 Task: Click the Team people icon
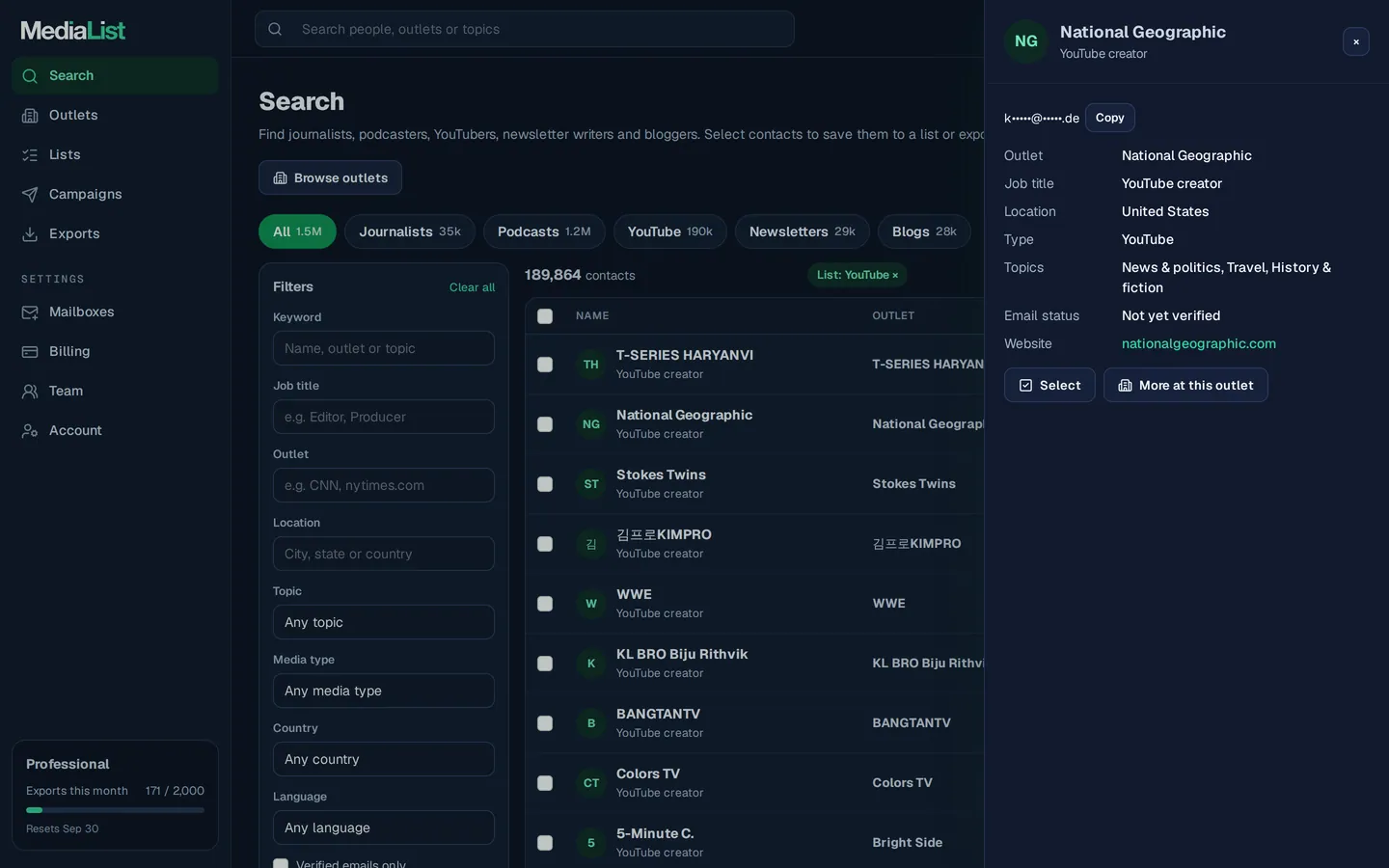coord(30,392)
